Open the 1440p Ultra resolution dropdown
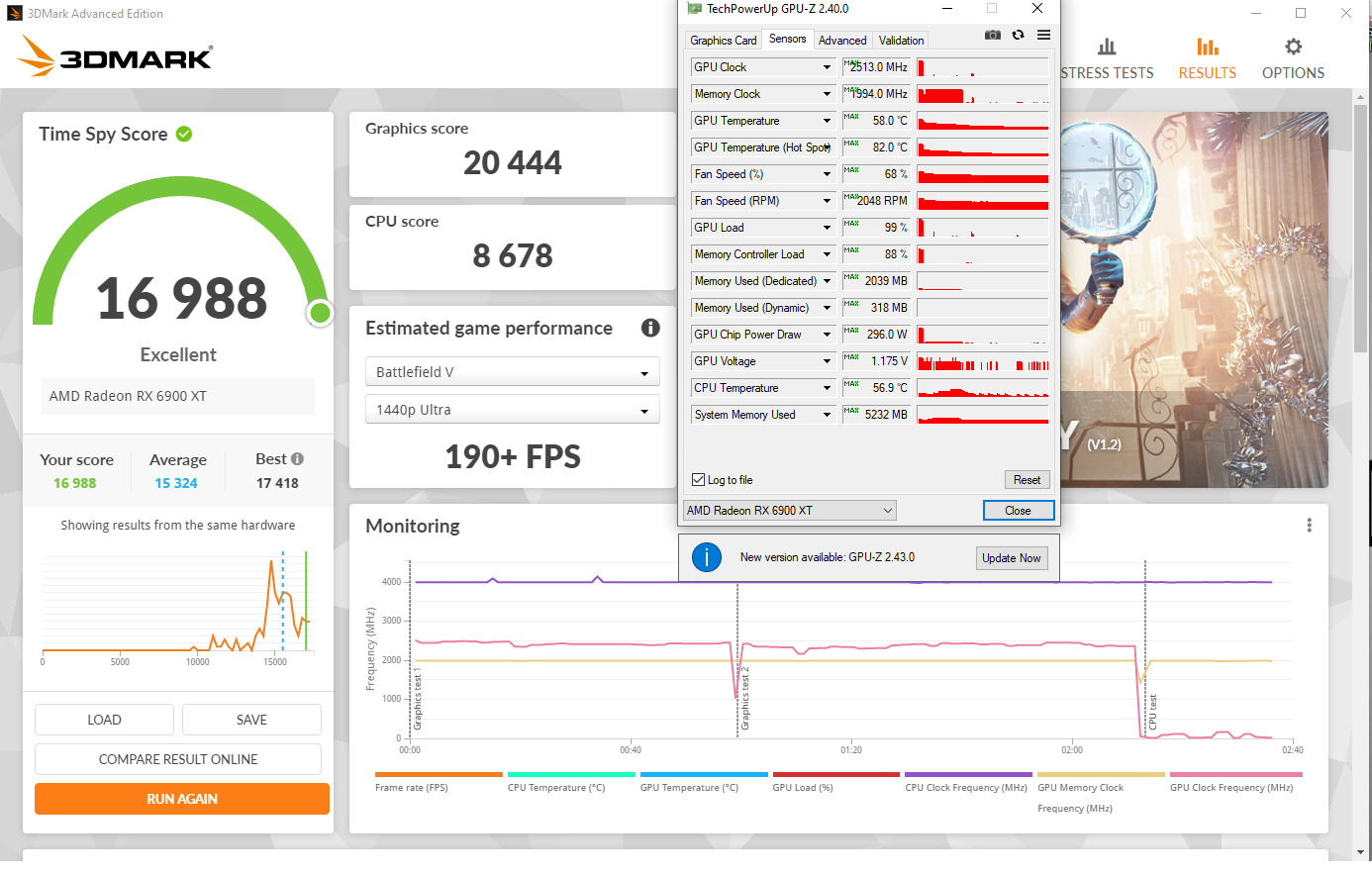The image size is (1372, 876). pos(512,410)
